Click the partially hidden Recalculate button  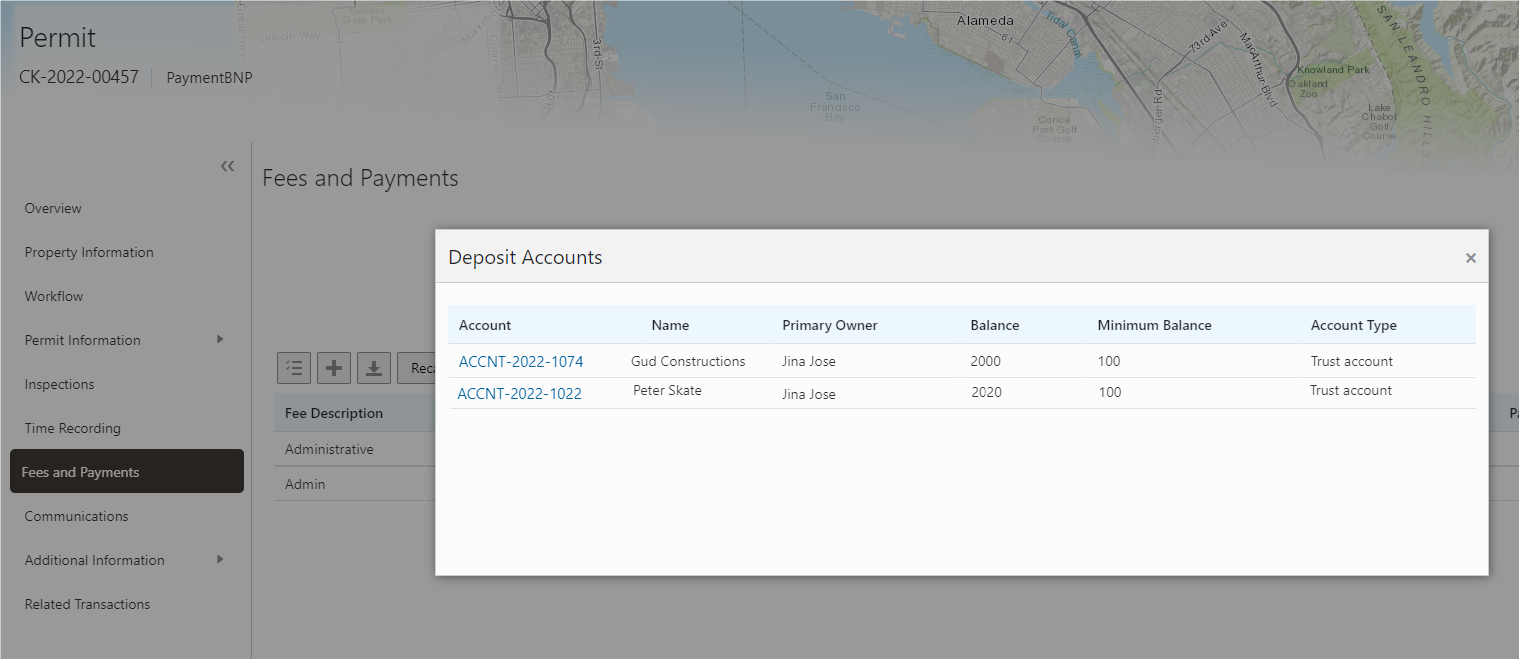[x=417, y=368]
